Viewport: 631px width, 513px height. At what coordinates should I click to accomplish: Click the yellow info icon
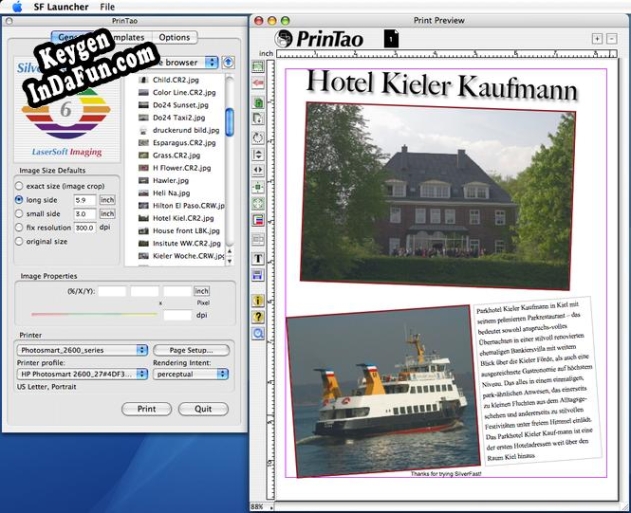click(x=258, y=301)
